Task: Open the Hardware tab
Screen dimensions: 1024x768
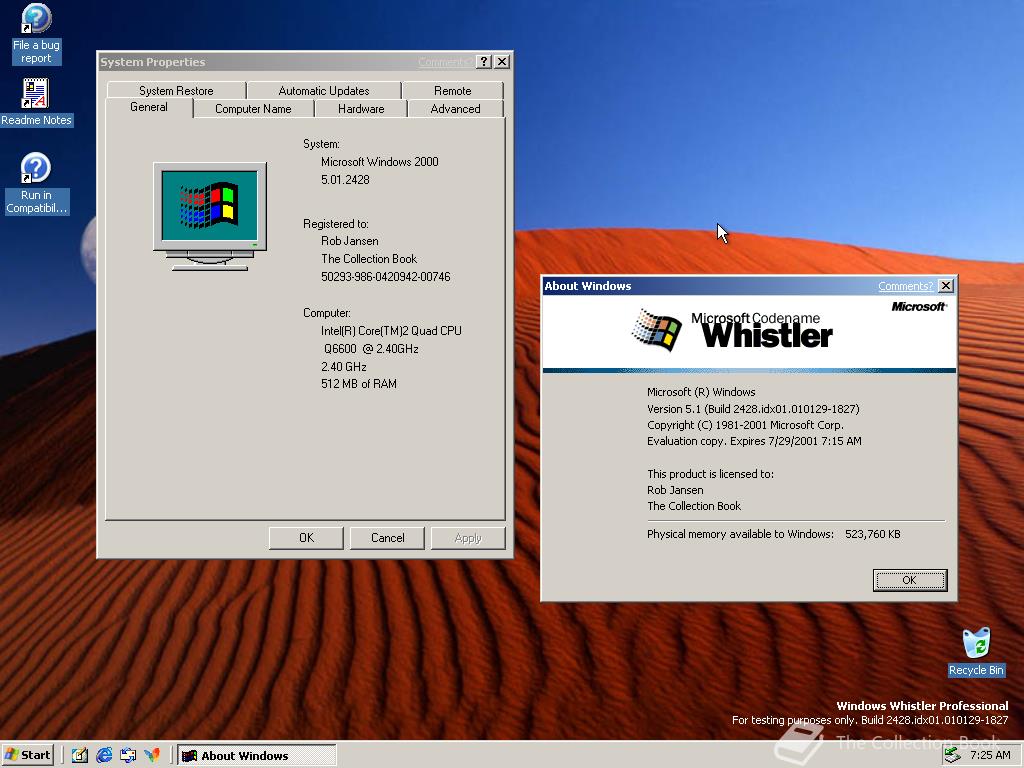Action: 361,108
